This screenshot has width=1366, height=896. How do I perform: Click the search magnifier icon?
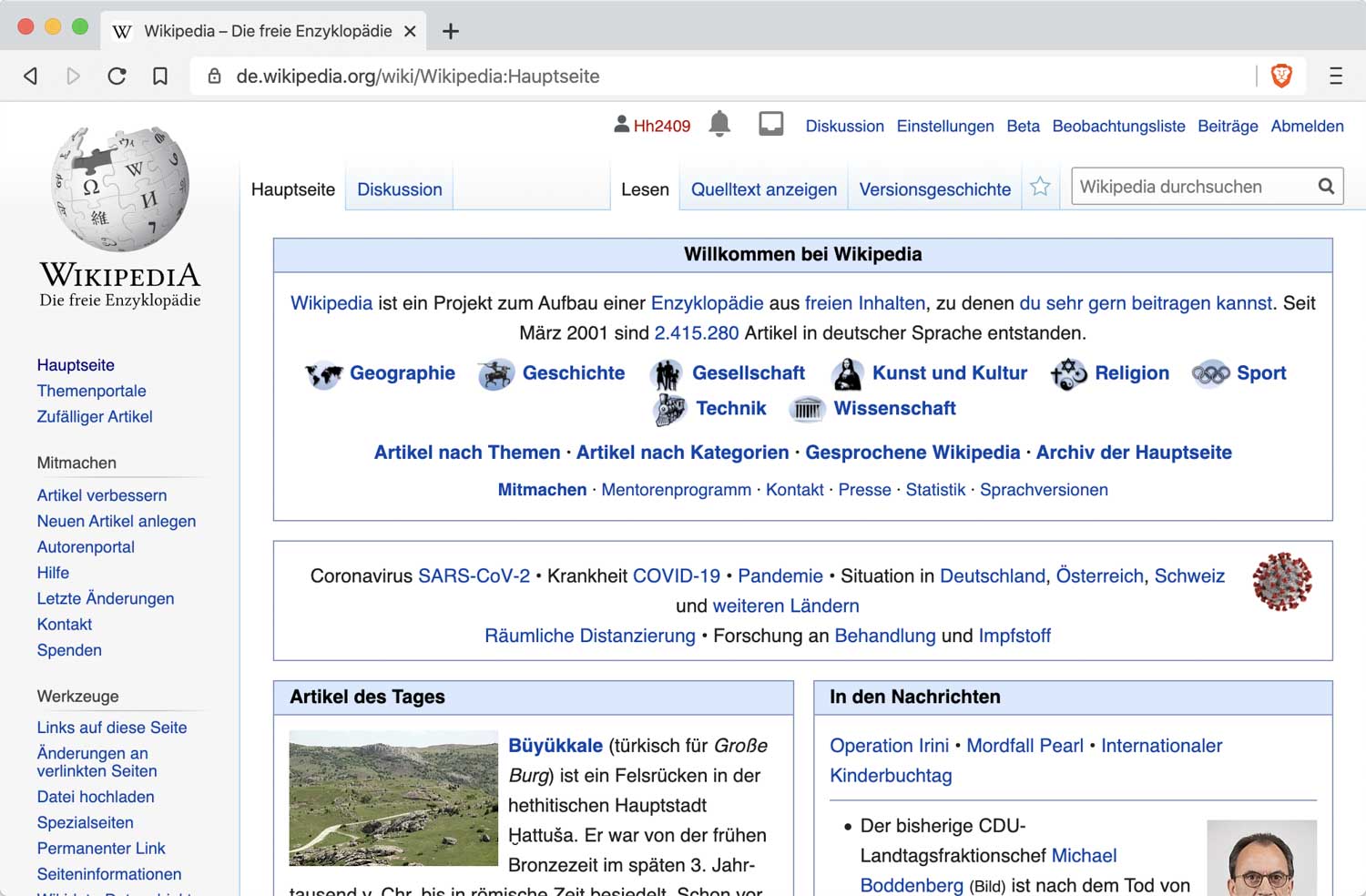click(x=1326, y=187)
